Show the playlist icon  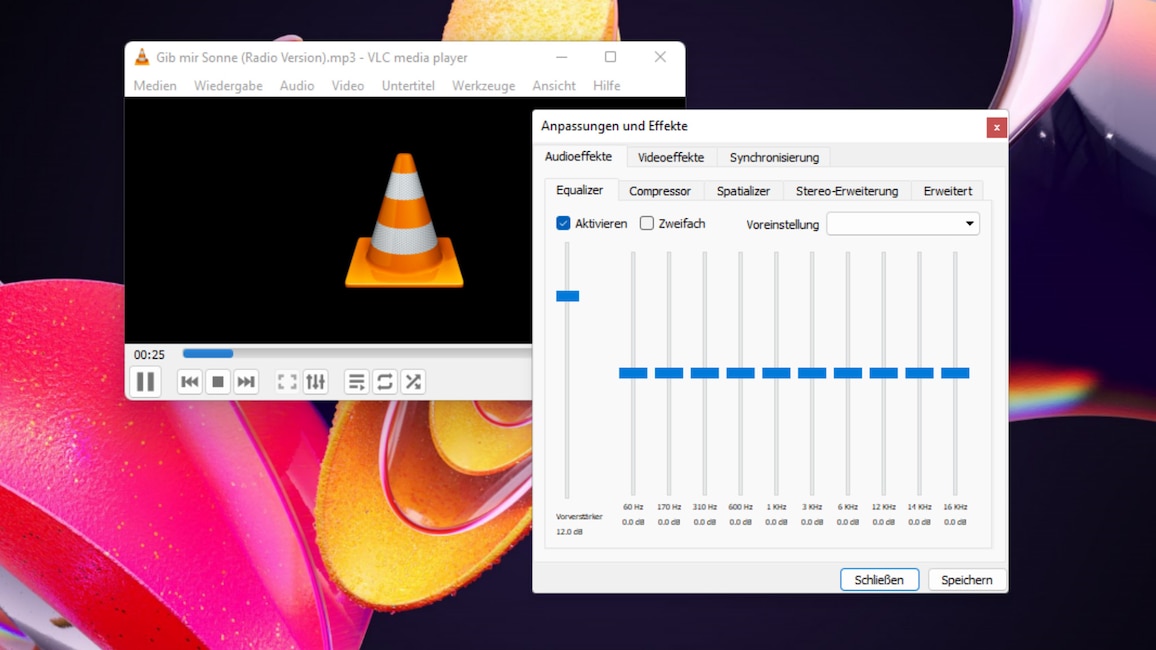(x=356, y=382)
